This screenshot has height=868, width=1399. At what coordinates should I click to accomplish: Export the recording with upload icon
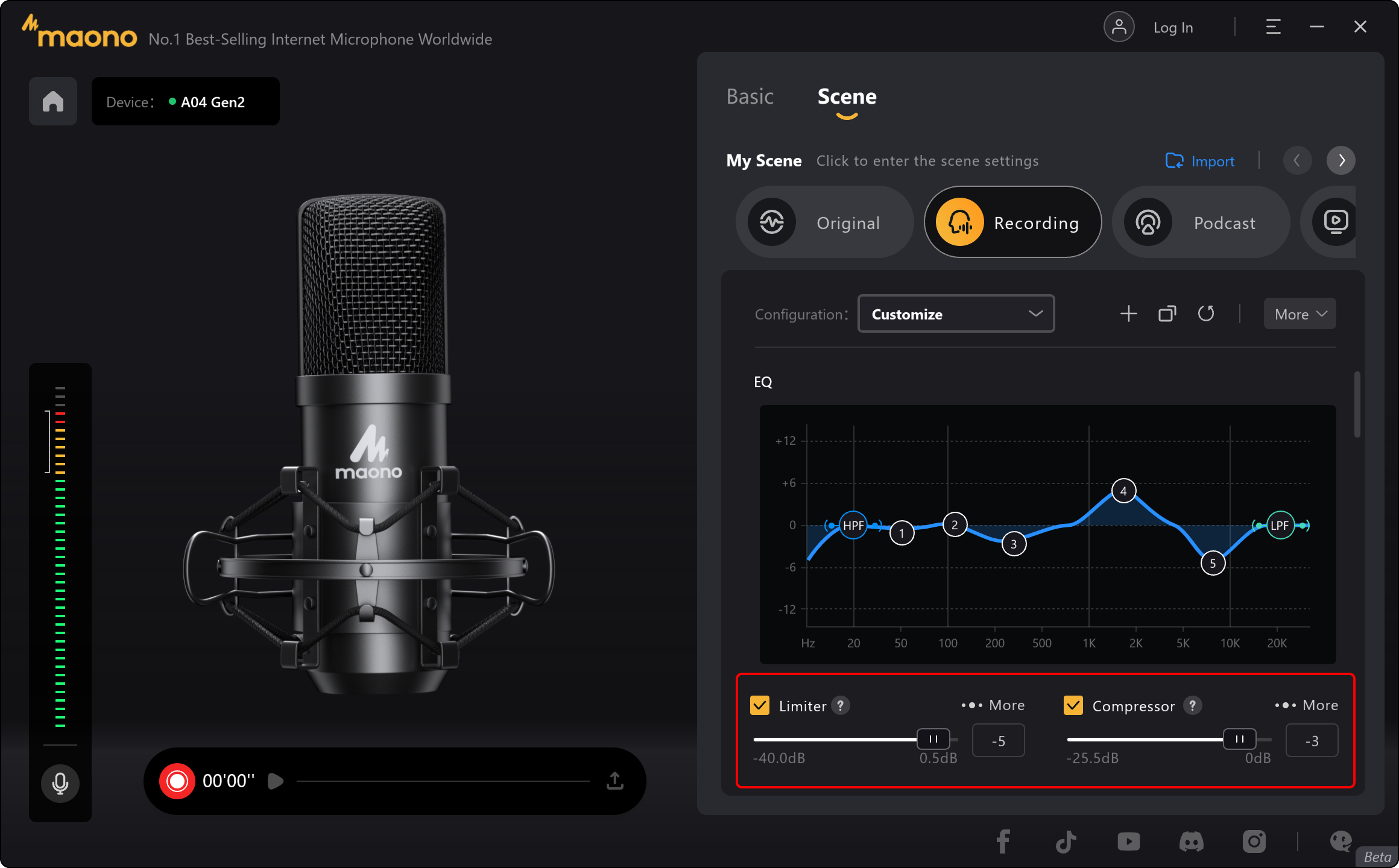[615, 781]
